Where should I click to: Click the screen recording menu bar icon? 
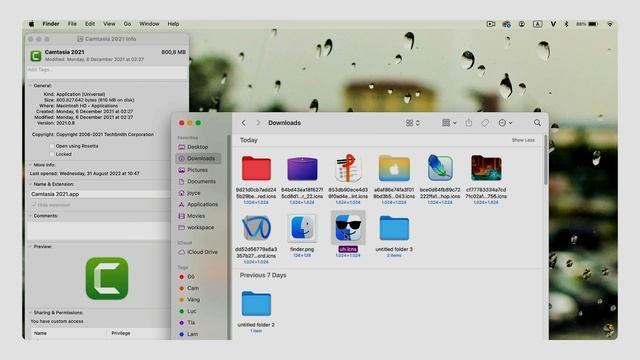click(x=491, y=24)
